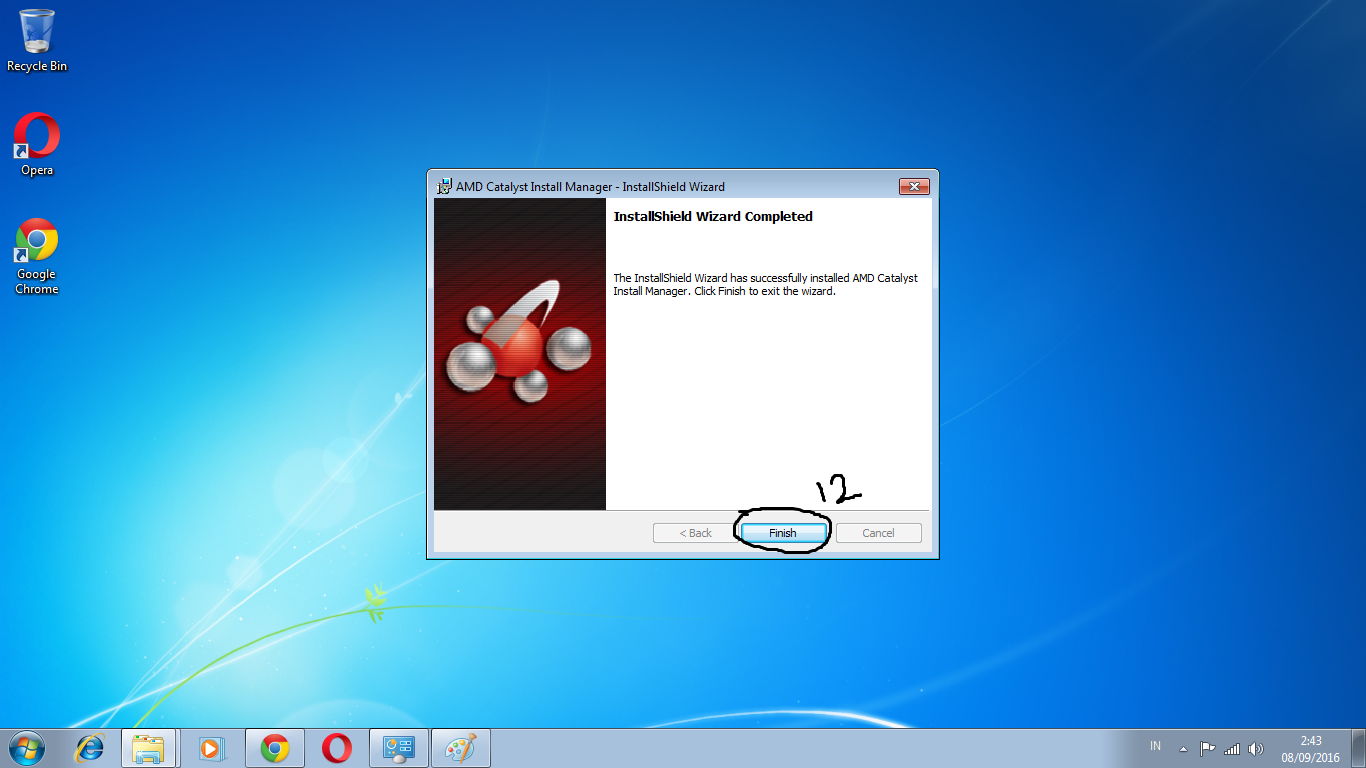Open Google Chrome from the taskbar
1366x768 pixels.
click(x=275, y=747)
